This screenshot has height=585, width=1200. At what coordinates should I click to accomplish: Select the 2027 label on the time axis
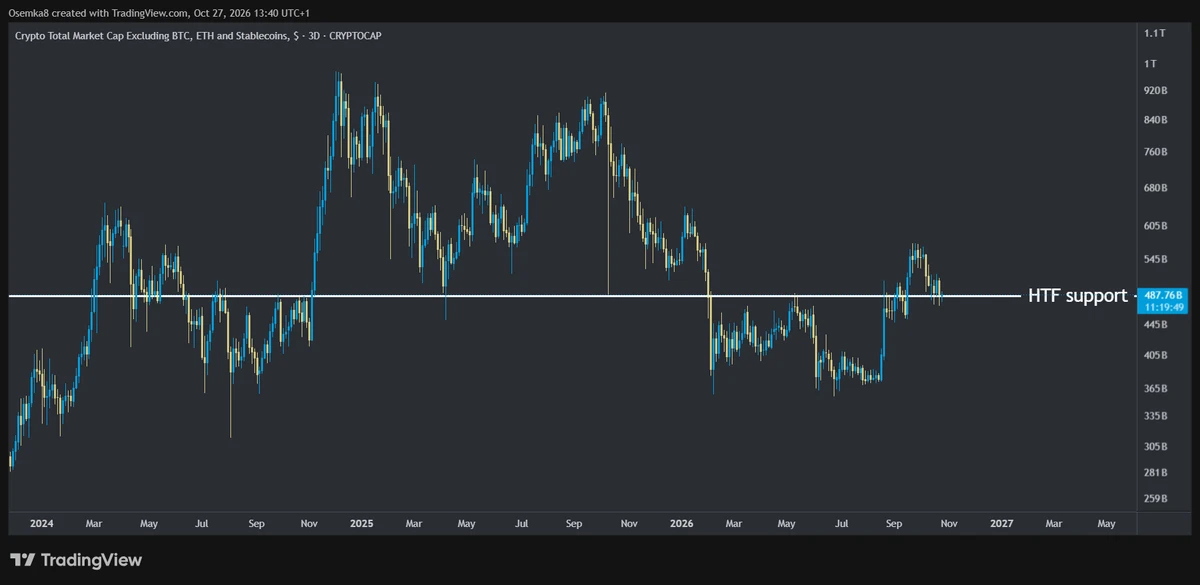coord(1001,523)
